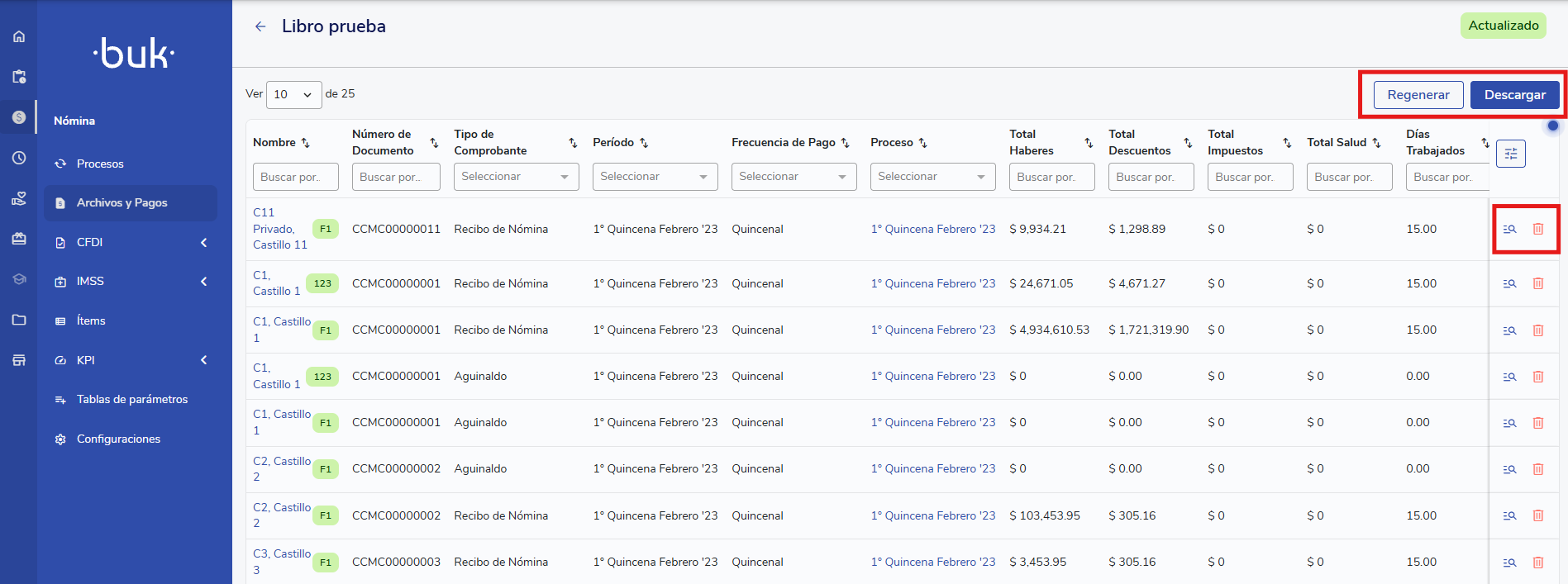
Task: Sort table by Total Haberes column
Action: coord(1089,143)
